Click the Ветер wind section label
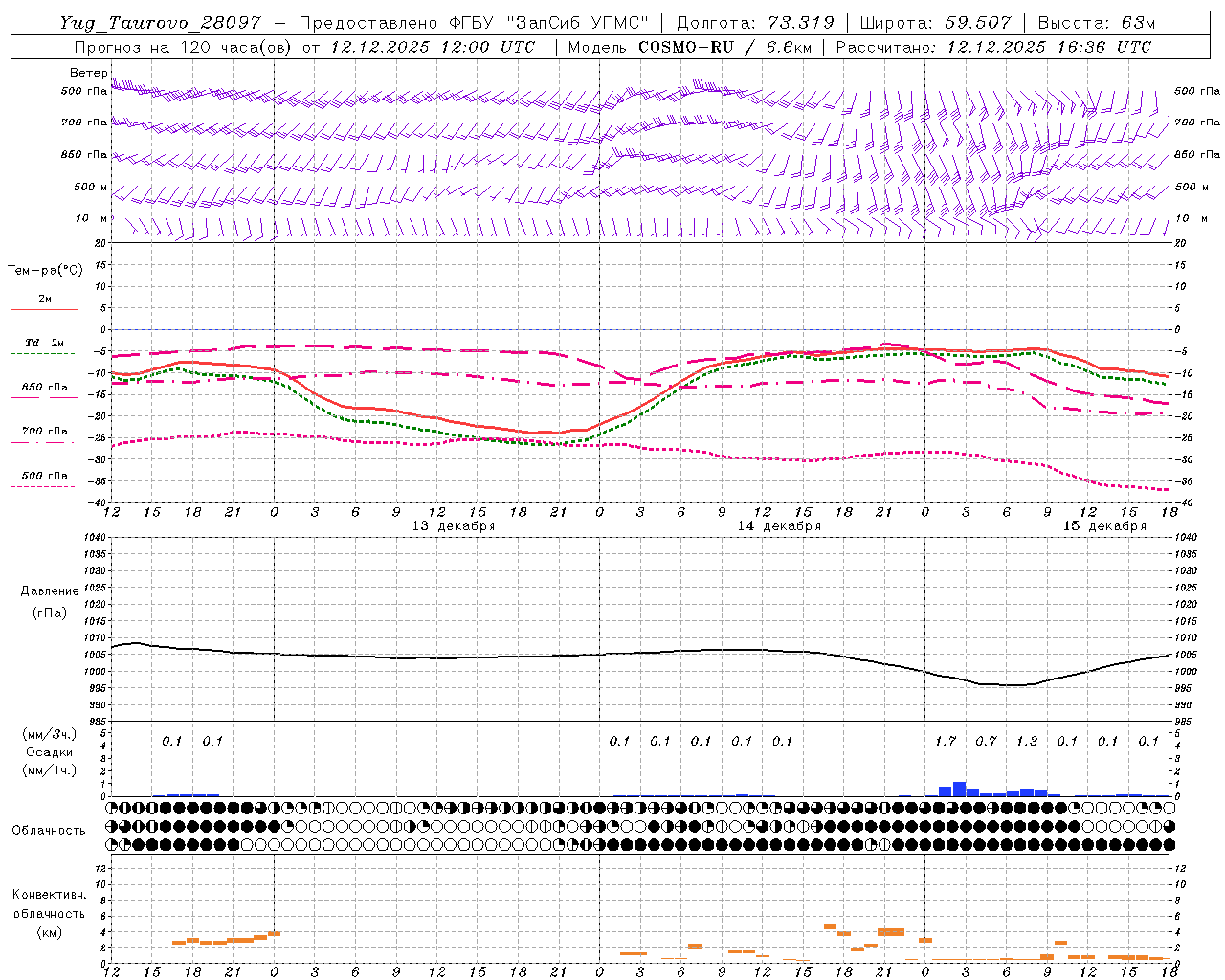Image resolution: width=1225 pixels, height=980 pixels. 88,73
